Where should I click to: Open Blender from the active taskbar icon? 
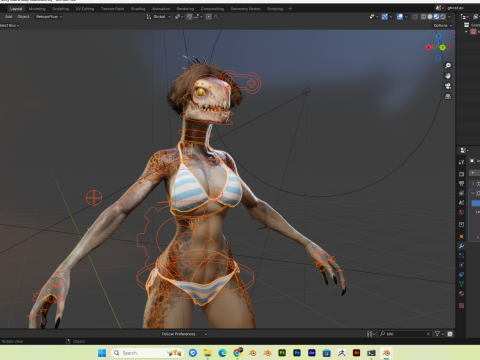tap(386, 353)
